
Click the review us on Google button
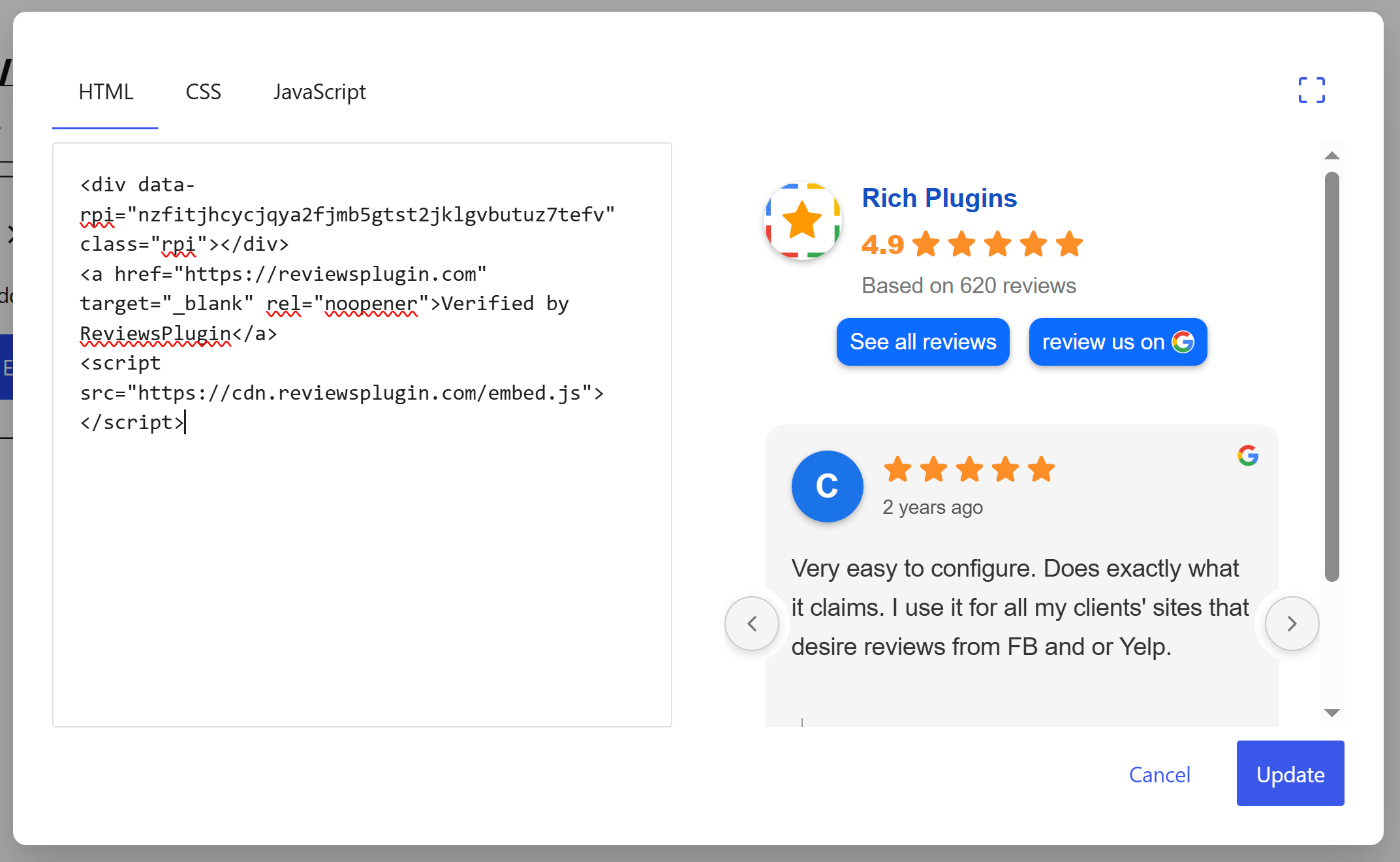pos(1118,342)
